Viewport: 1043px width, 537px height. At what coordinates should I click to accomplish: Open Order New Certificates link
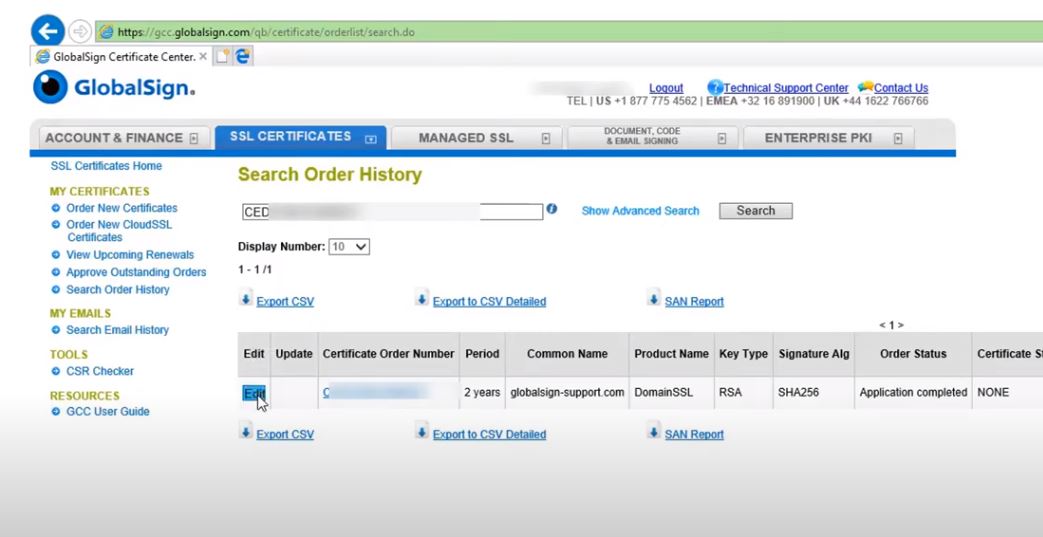pyautogui.click(x=122, y=208)
